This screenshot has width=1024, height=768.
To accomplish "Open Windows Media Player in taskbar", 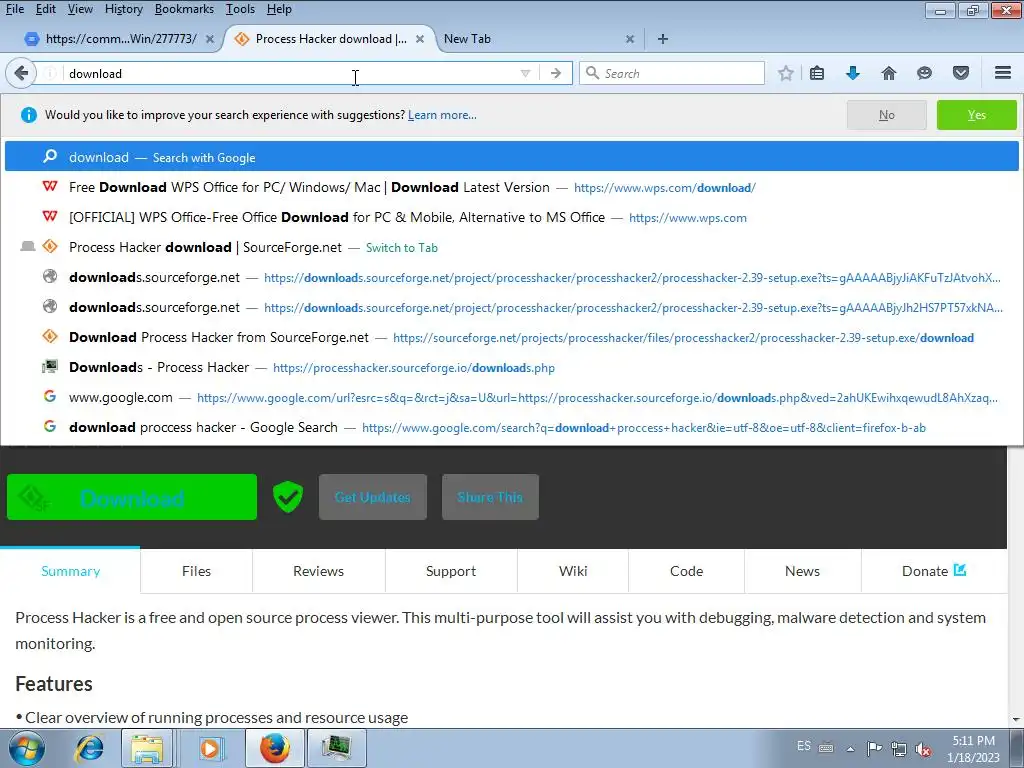I will 210,748.
